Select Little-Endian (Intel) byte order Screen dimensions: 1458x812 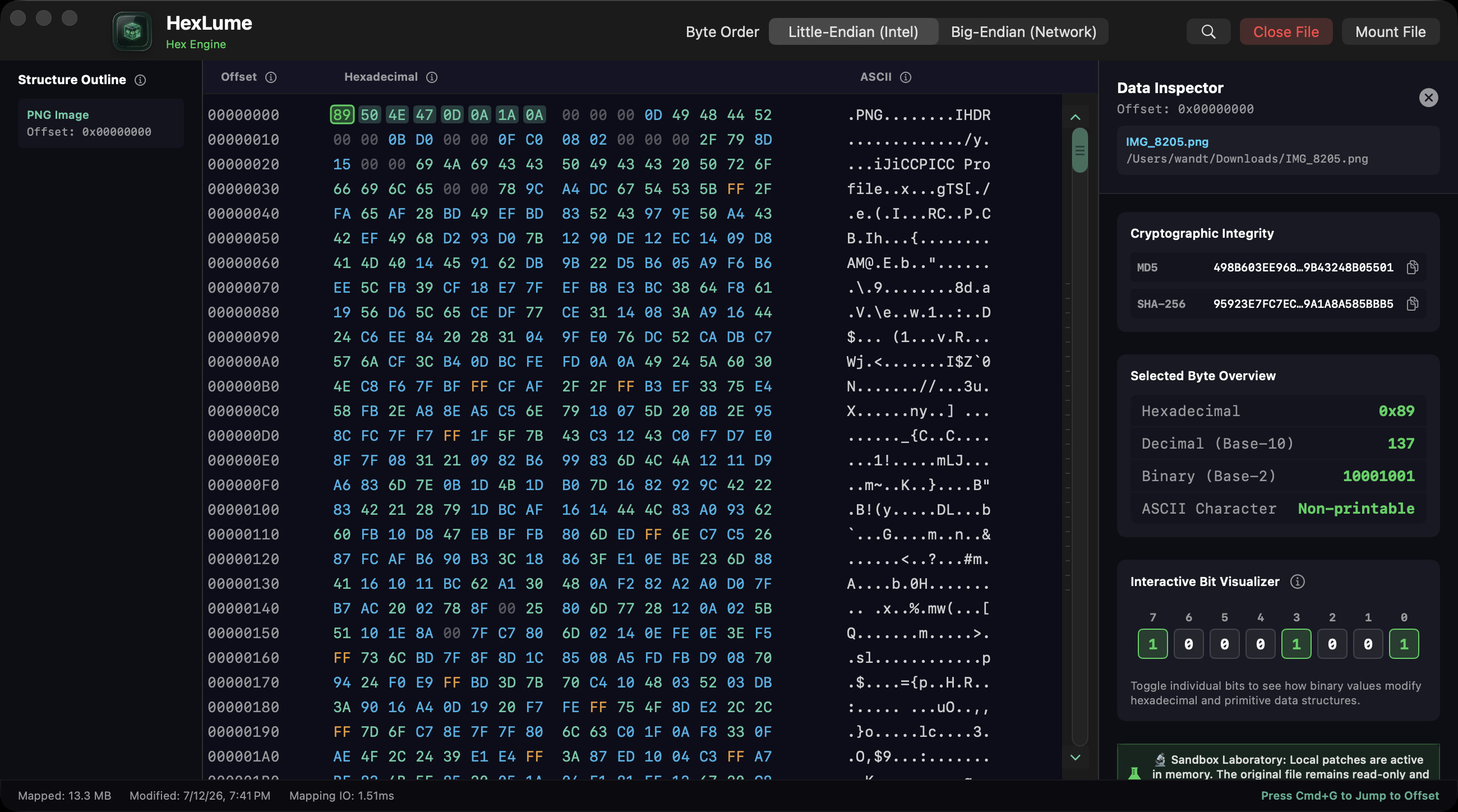click(853, 32)
